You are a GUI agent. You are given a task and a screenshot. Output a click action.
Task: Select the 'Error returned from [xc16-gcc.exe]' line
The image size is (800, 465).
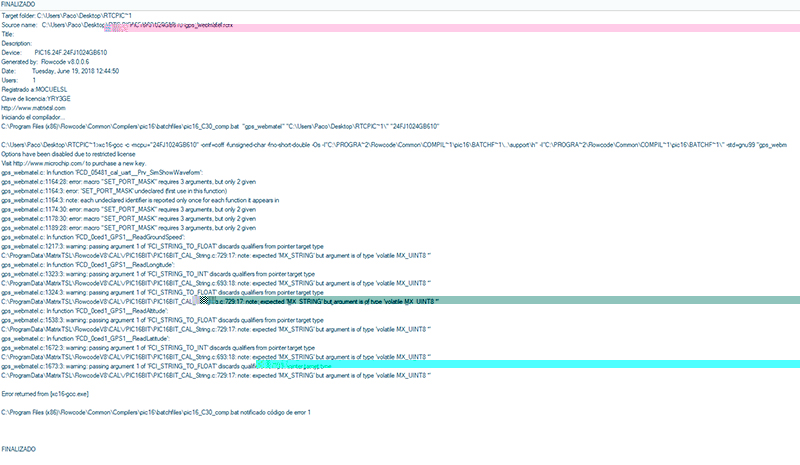(x=45, y=394)
